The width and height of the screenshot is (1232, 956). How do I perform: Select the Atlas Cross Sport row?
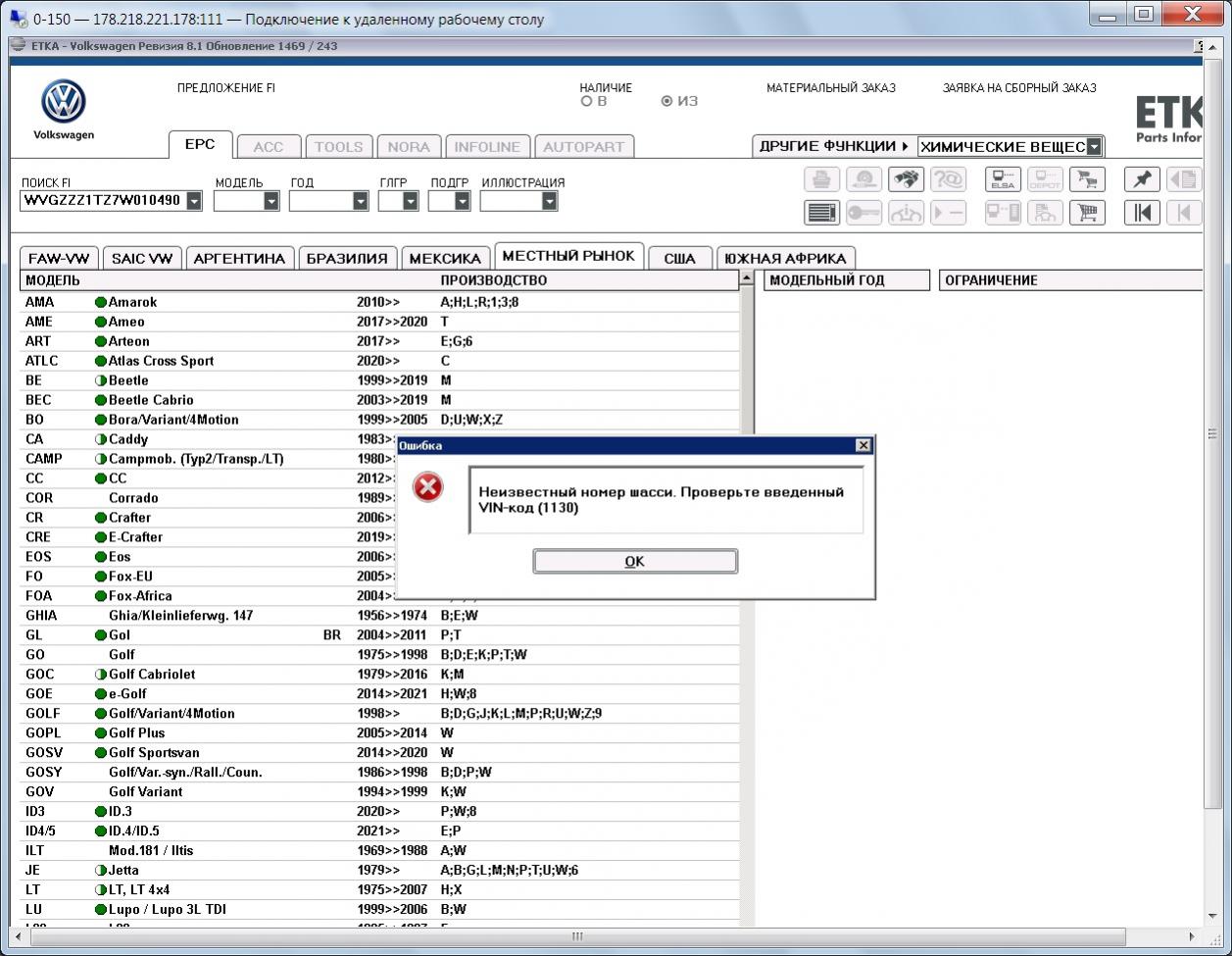379,361
